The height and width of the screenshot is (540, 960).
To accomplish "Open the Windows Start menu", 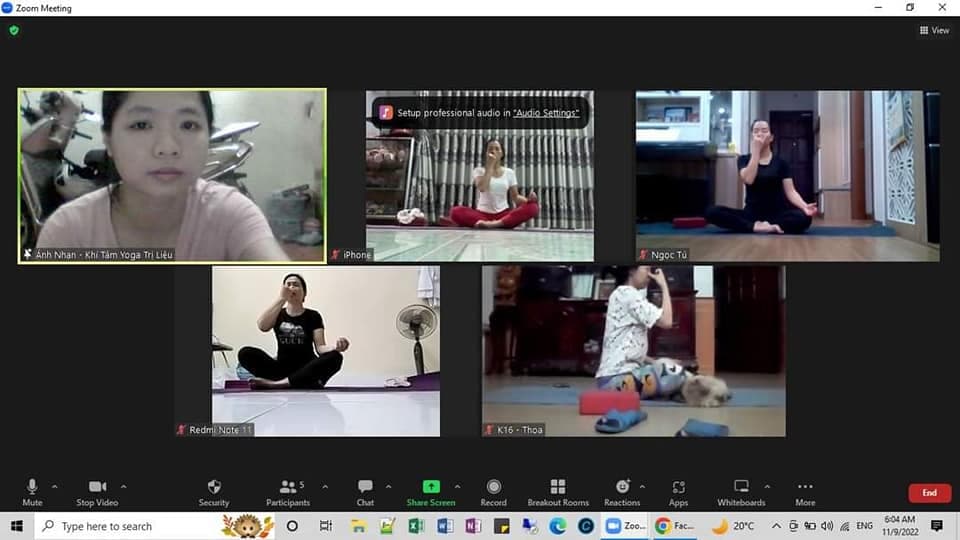I will (17, 526).
